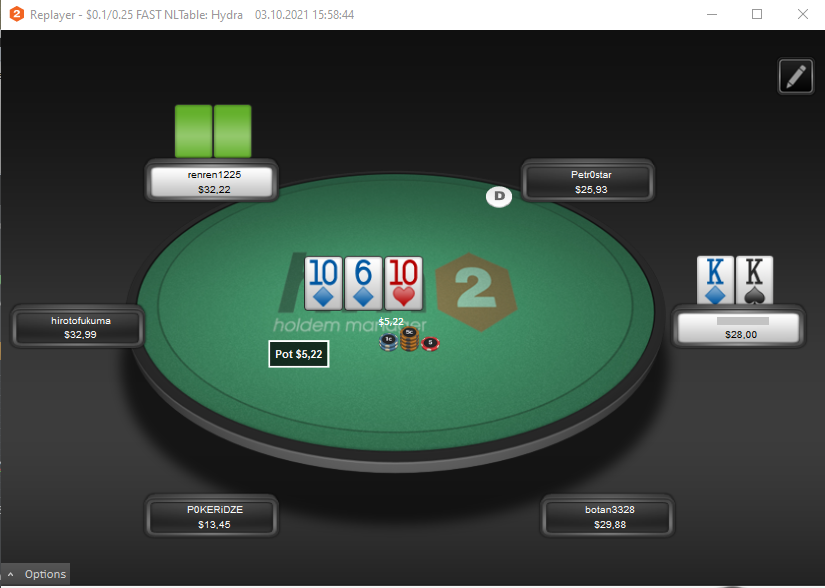Select the red chip in the pot

[x=430, y=343]
